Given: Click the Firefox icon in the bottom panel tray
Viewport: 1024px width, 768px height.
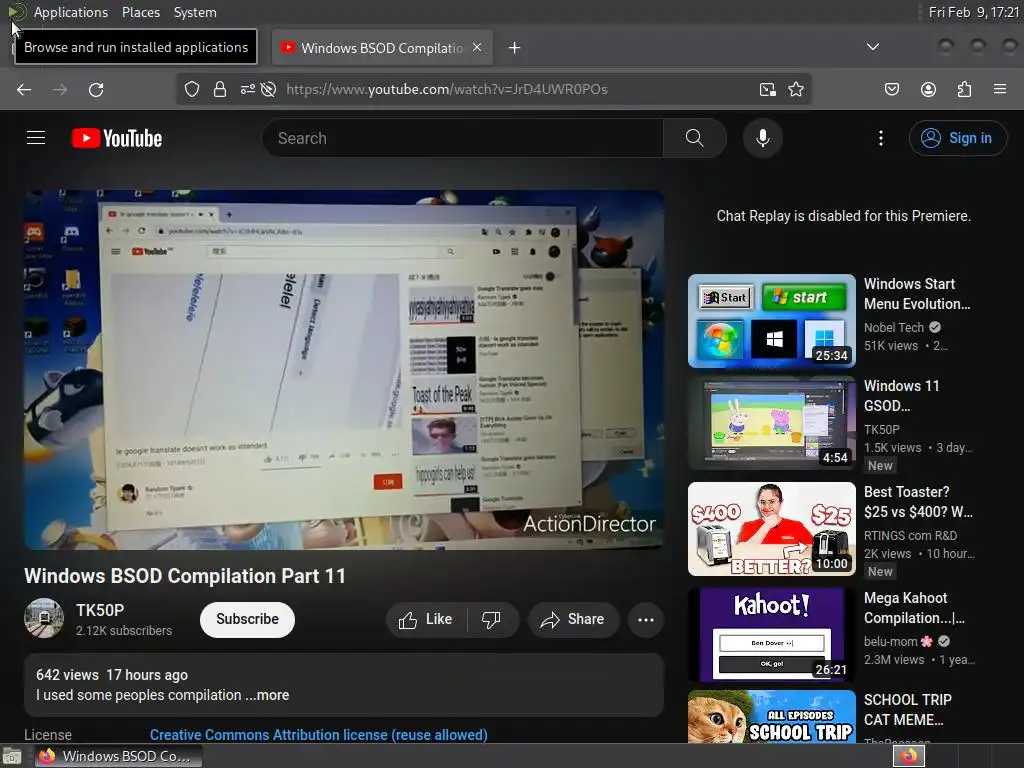Looking at the screenshot, I should pyautogui.click(x=909, y=756).
